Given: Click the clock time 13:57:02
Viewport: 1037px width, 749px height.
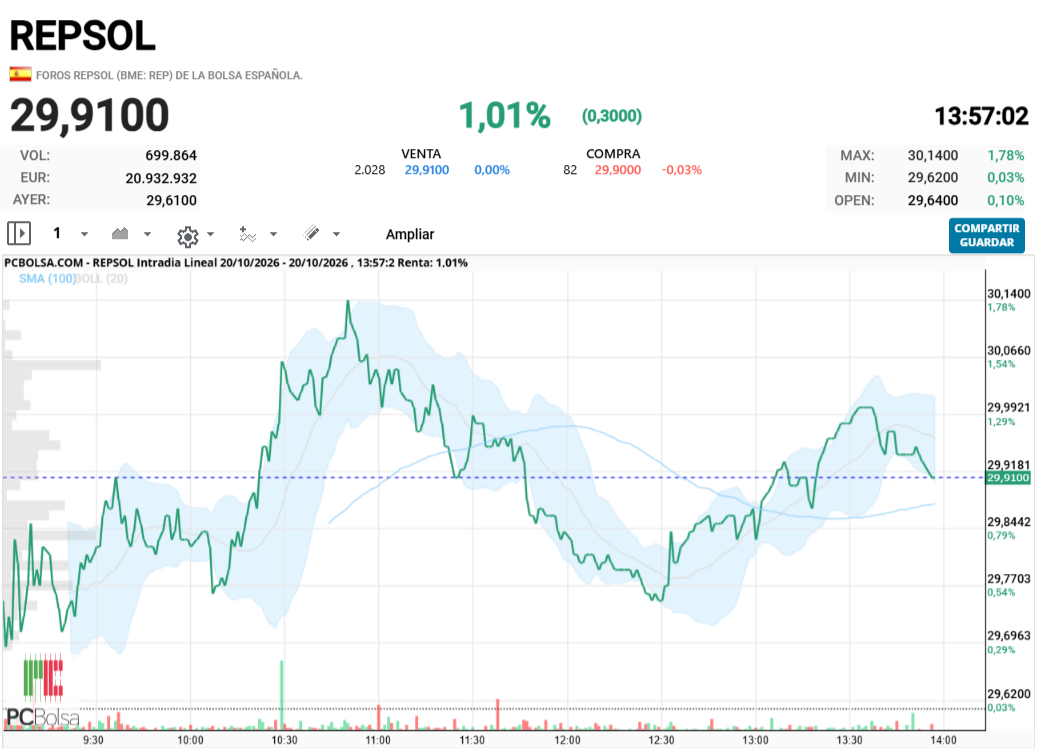Looking at the screenshot, I should [981, 116].
